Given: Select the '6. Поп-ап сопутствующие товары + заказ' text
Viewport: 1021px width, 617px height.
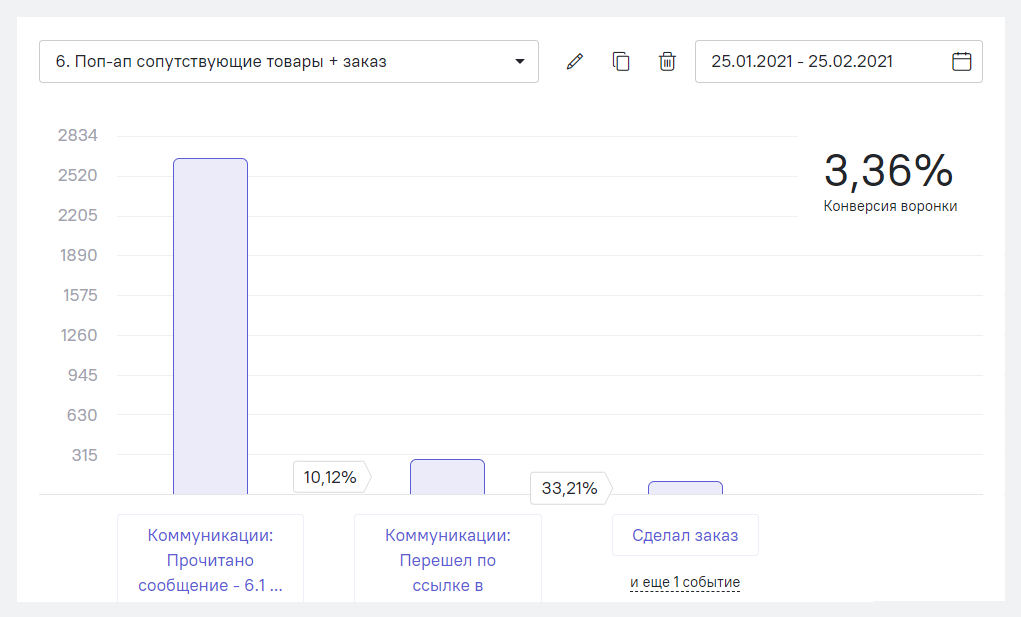Looking at the screenshot, I should tap(221, 62).
